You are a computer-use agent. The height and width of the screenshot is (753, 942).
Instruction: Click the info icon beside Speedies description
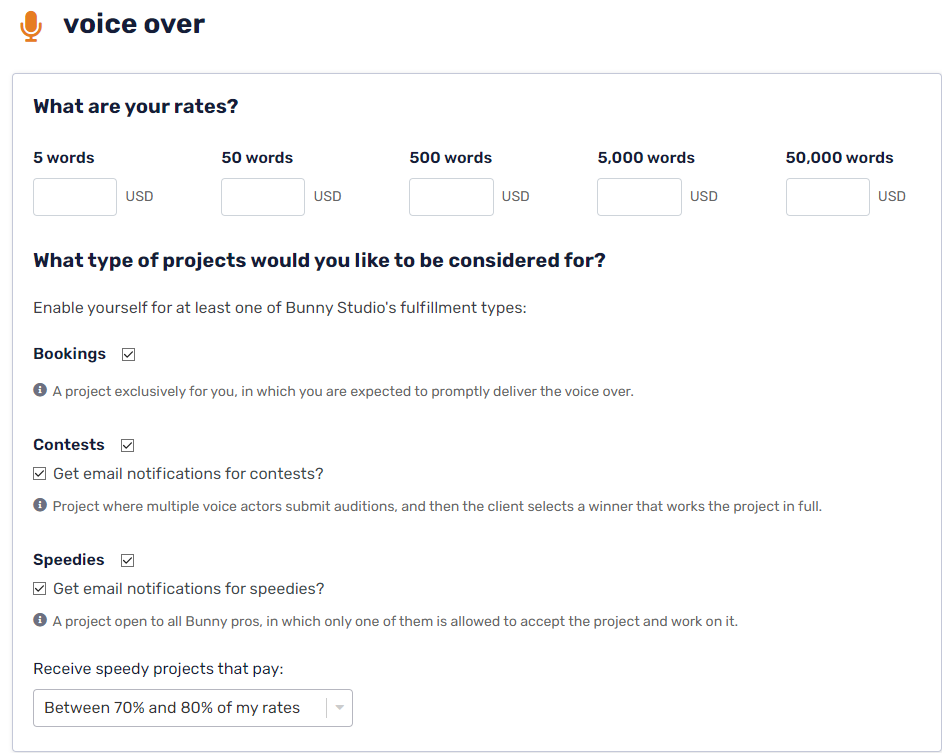point(40,620)
